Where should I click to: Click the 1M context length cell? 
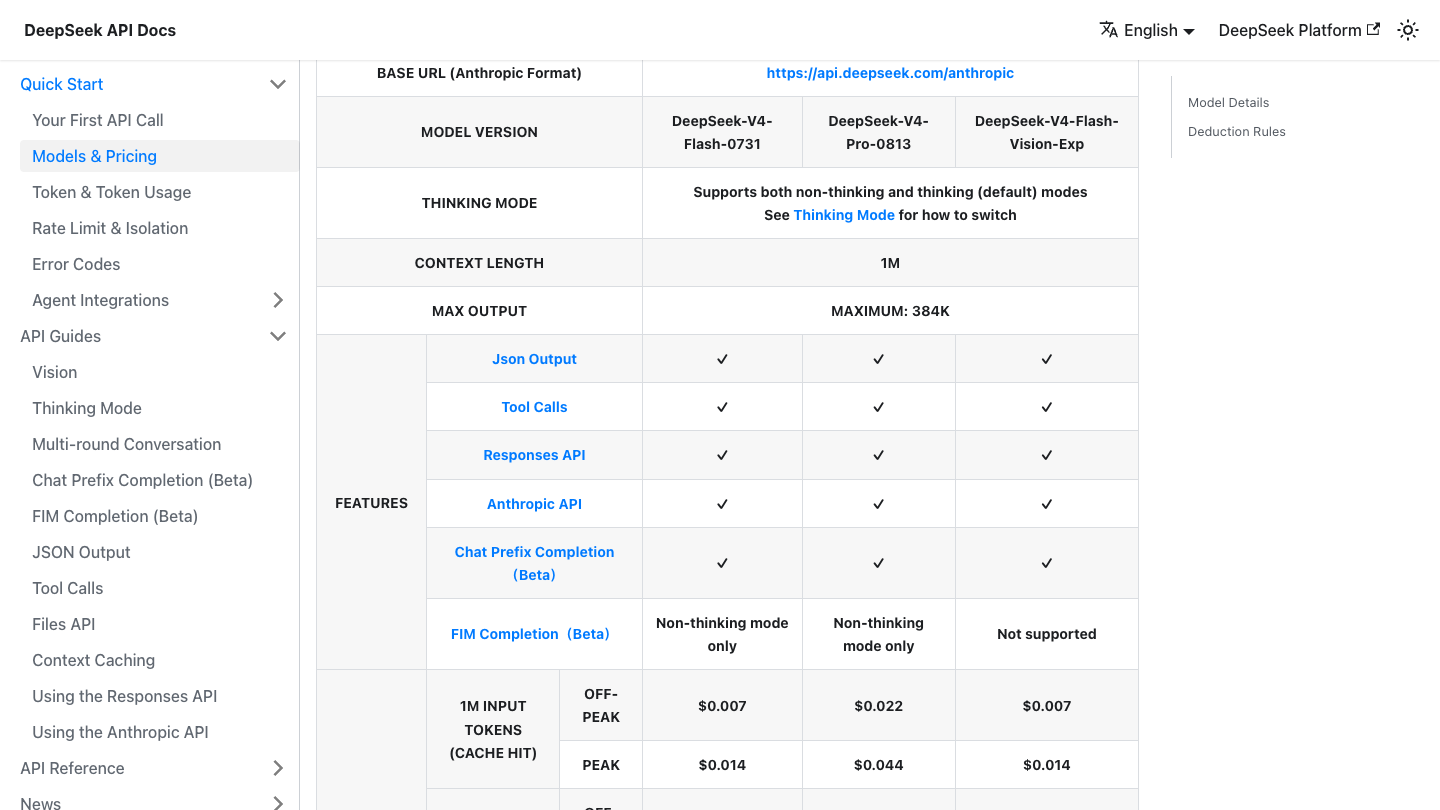pyautogui.click(x=890, y=263)
